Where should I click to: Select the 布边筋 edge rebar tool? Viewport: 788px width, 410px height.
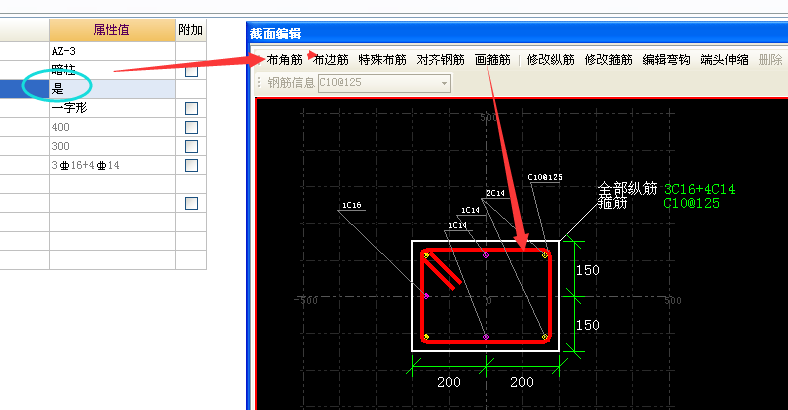tap(330, 60)
